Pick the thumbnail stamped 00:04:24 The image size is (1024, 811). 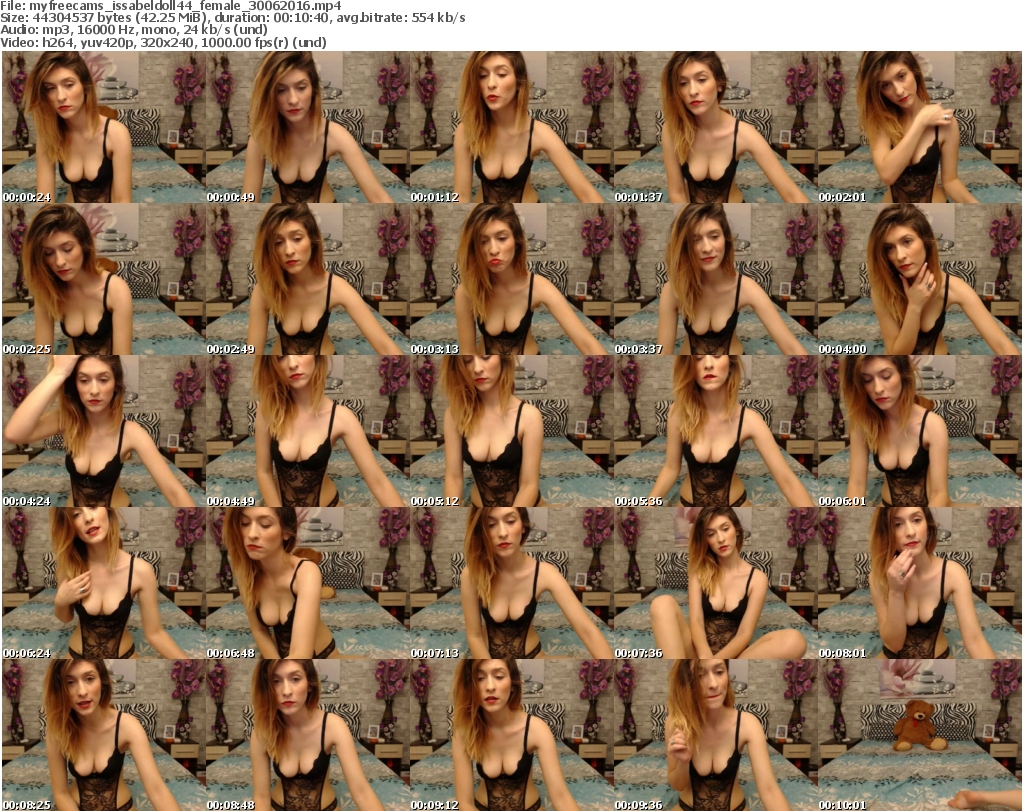click(x=104, y=432)
